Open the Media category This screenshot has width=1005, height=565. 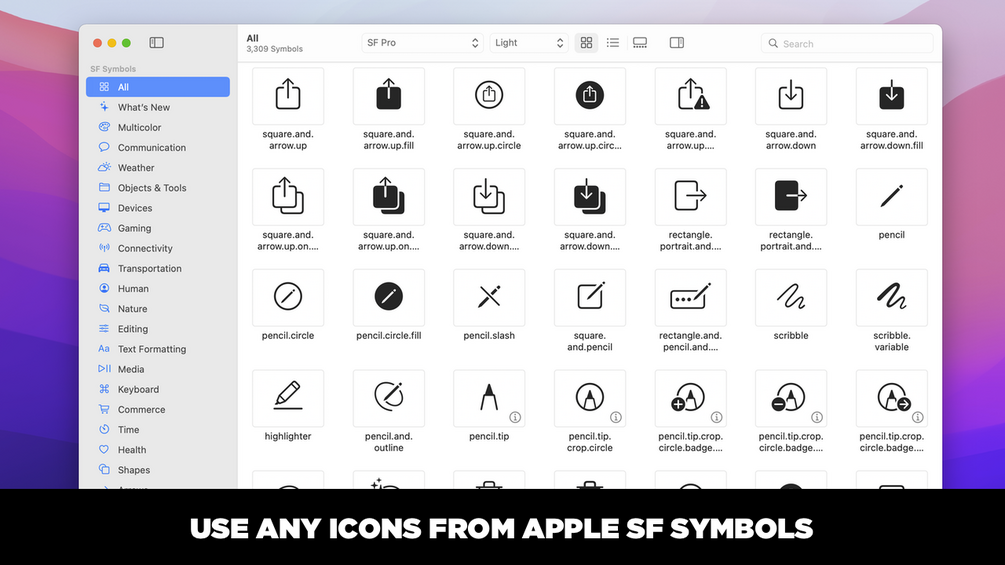pos(158,369)
